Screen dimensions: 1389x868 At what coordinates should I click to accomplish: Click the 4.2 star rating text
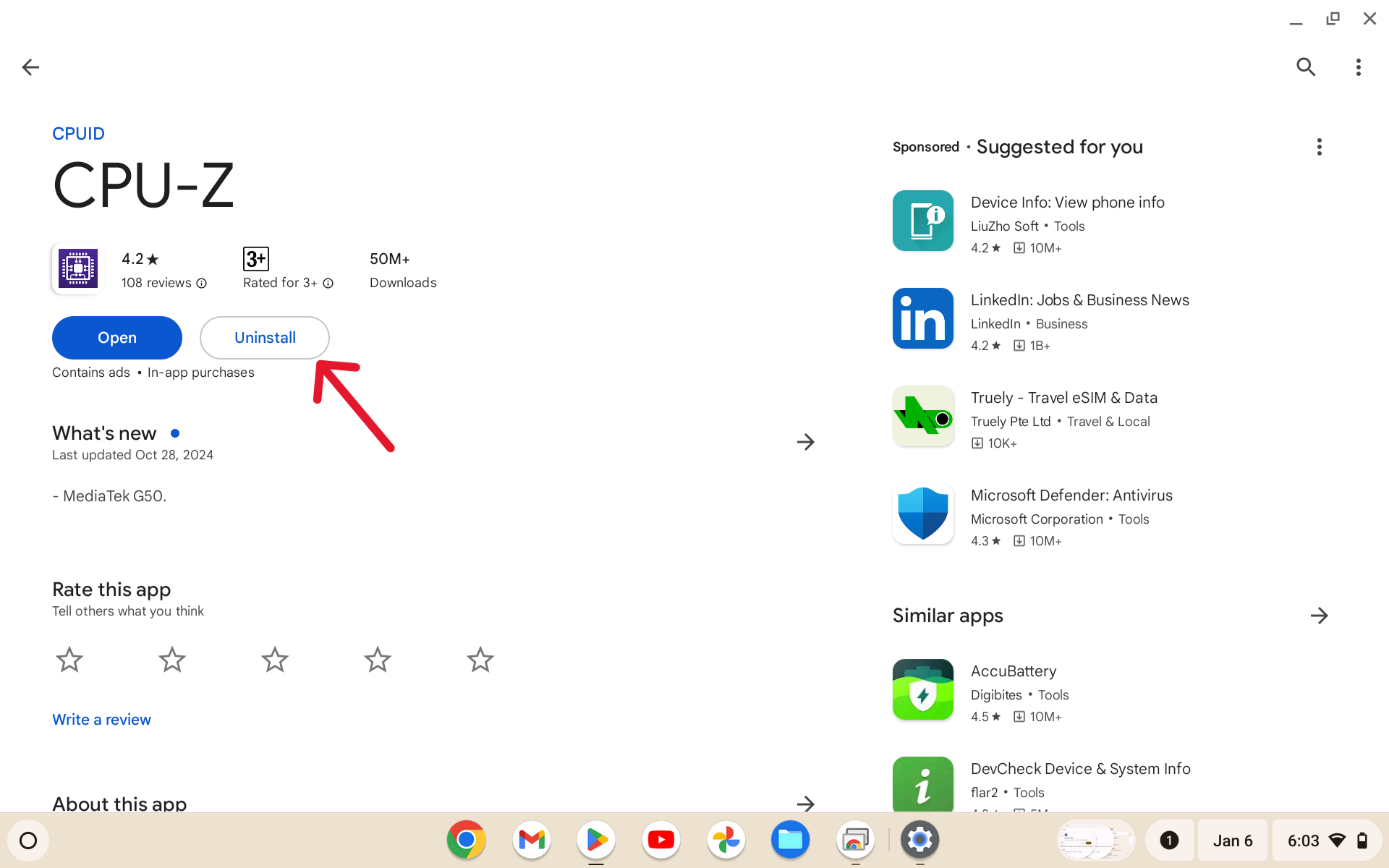[140, 259]
